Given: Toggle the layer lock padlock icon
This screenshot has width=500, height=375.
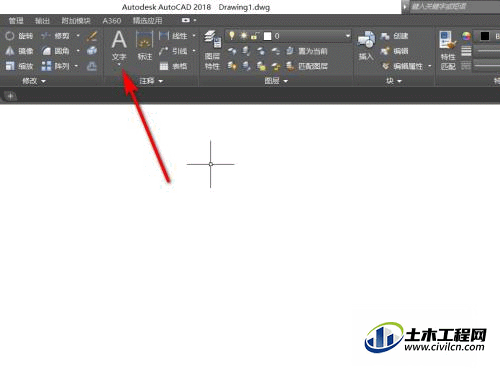Looking at the screenshot, I should tap(255, 36).
